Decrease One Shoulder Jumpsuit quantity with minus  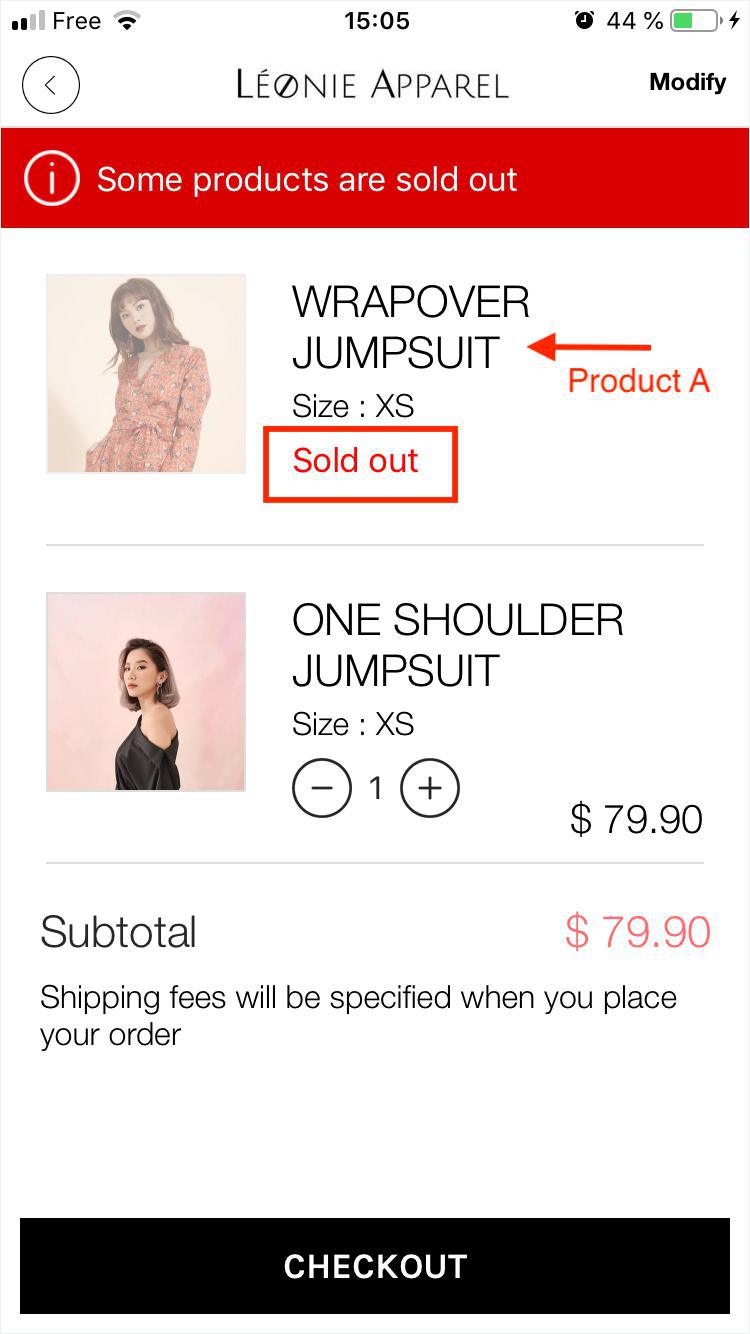[x=322, y=789]
